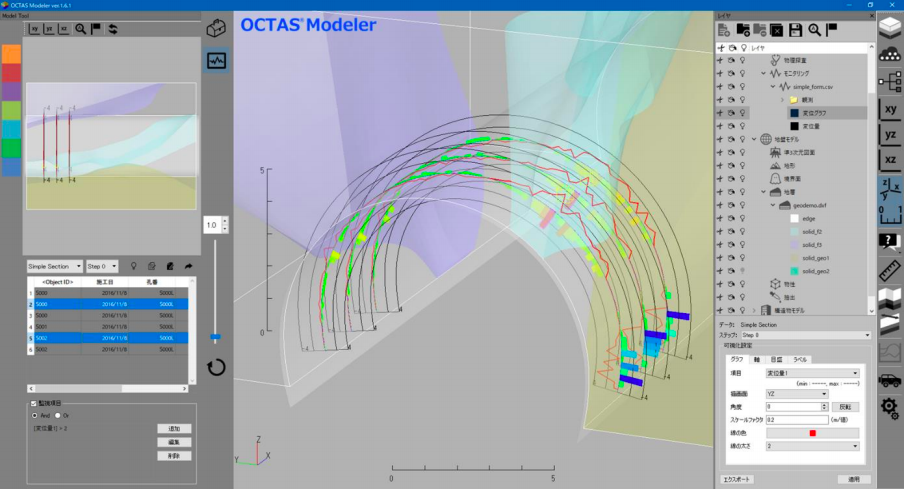
Task: Open the ruler measurement tool
Action: tap(889, 271)
